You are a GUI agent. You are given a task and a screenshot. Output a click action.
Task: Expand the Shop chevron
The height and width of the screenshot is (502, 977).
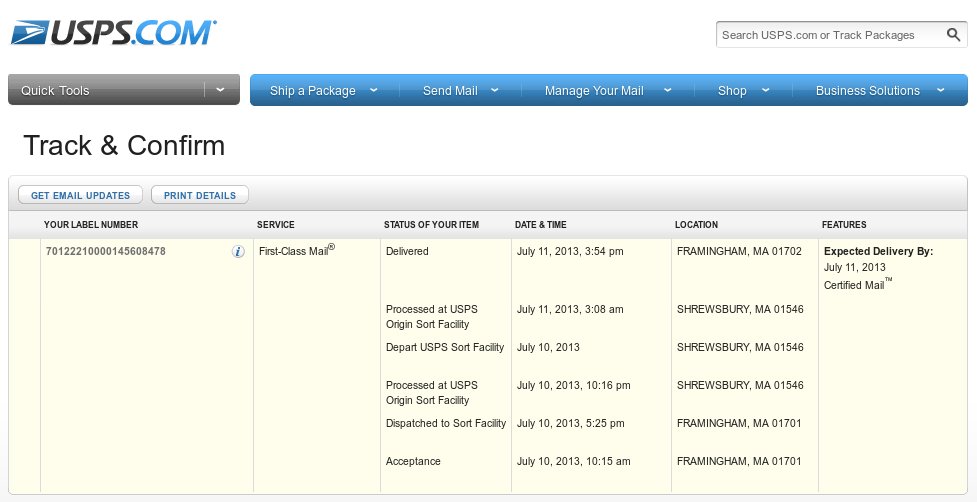click(x=765, y=90)
